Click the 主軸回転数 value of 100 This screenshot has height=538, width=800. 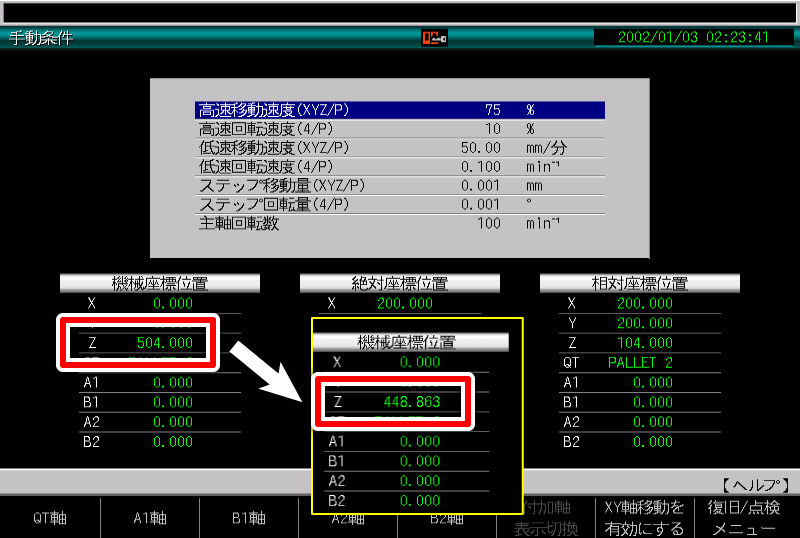coord(488,224)
